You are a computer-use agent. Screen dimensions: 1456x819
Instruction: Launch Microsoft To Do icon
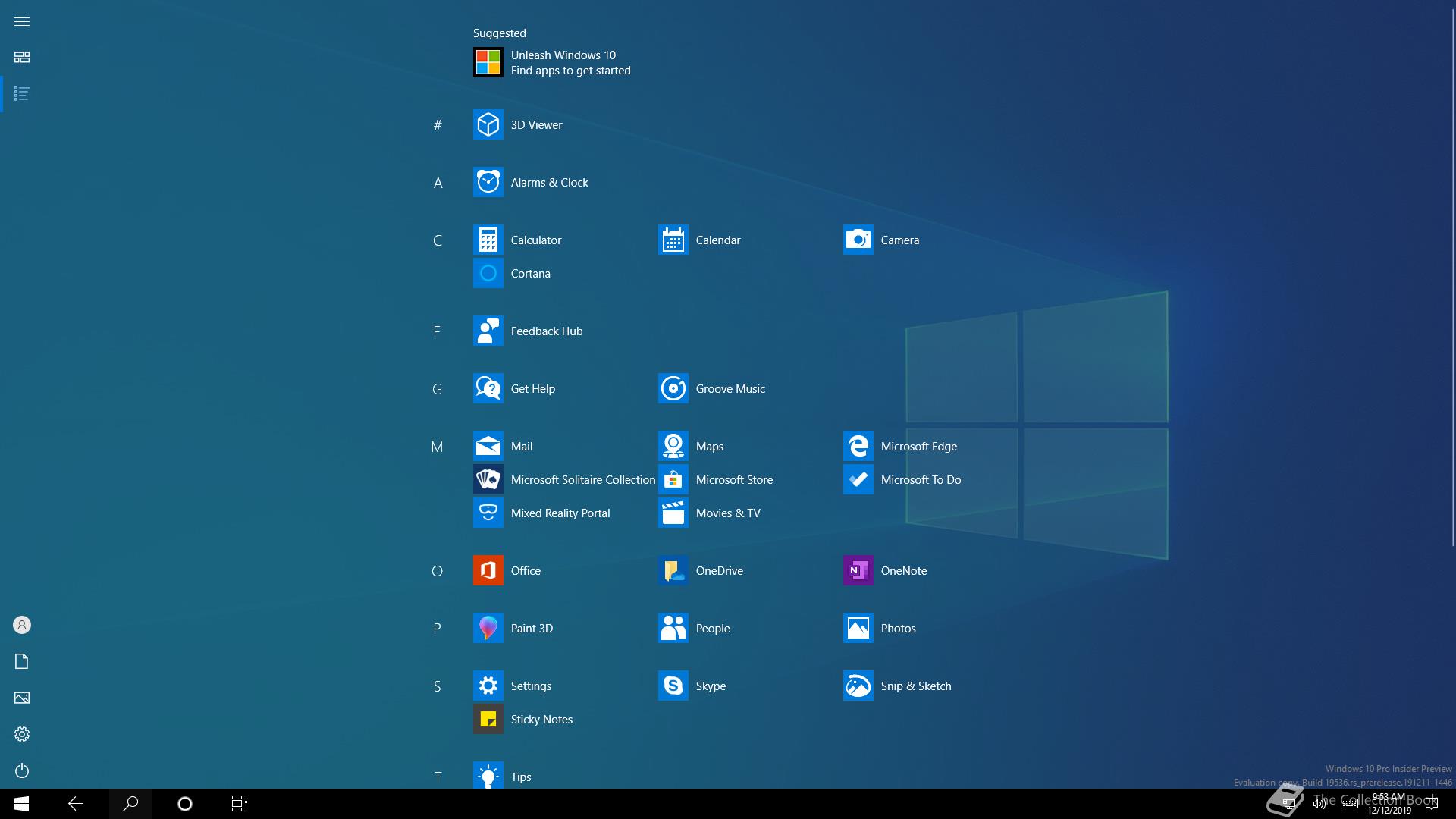tap(858, 479)
